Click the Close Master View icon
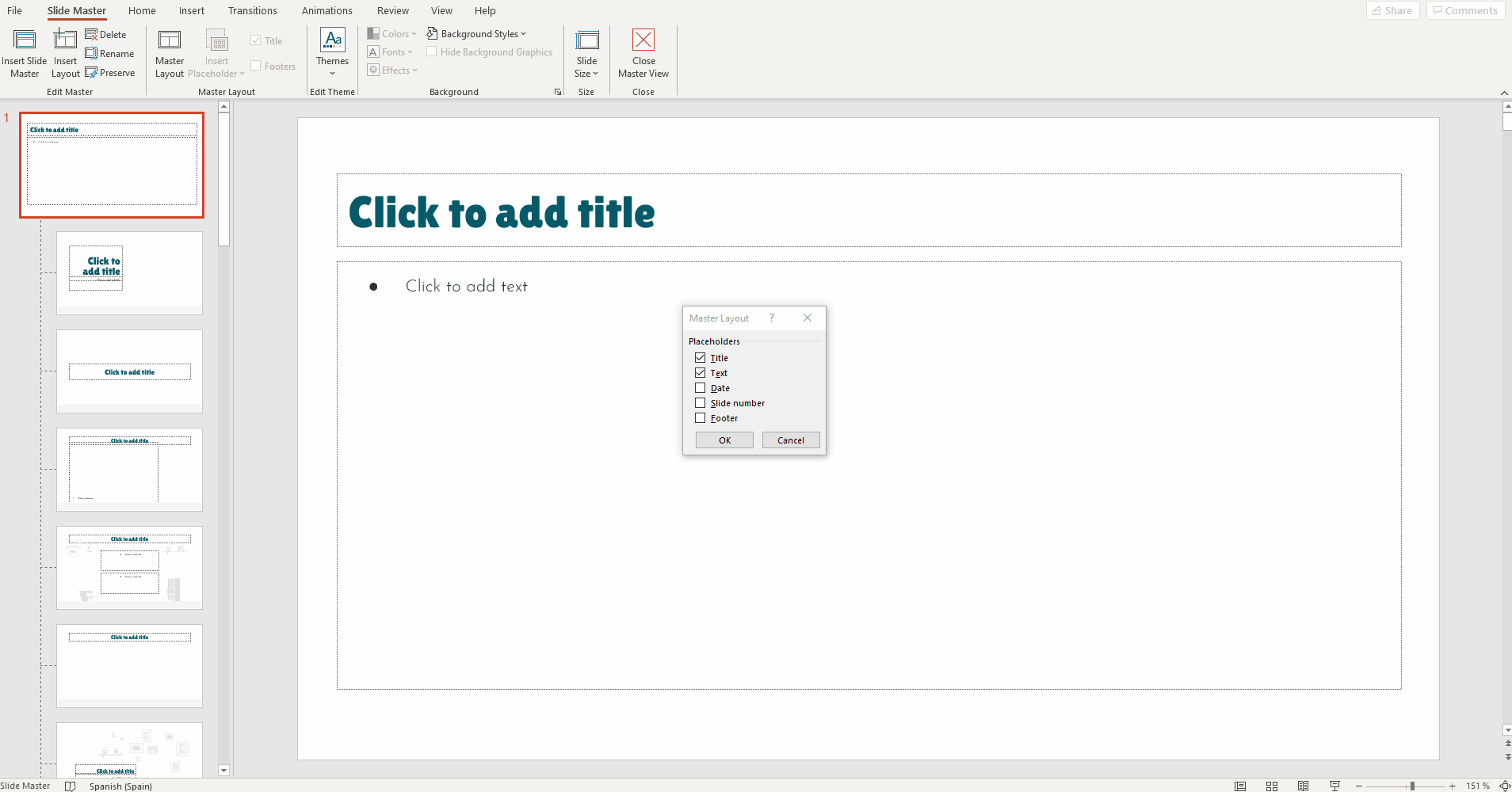Image resolution: width=1512 pixels, height=792 pixels. pyautogui.click(x=643, y=40)
